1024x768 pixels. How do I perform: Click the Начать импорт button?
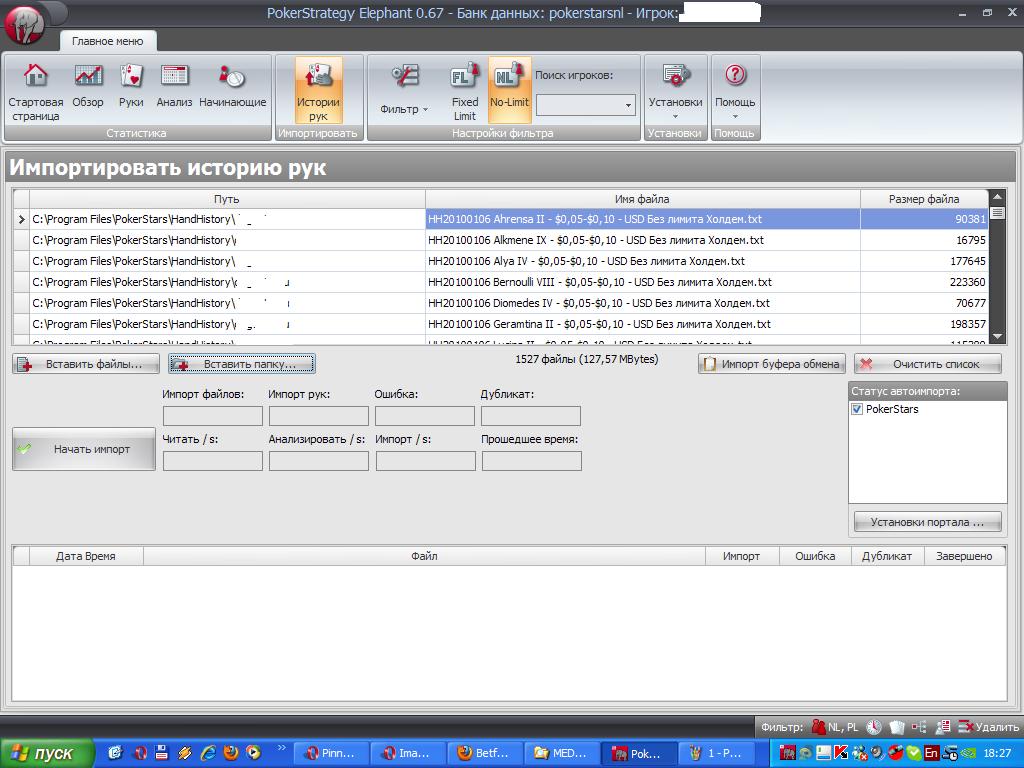click(x=84, y=449)
